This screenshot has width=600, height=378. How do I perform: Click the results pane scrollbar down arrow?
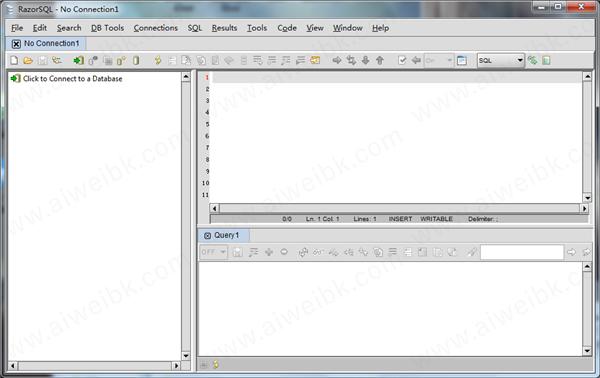click(x=587, y=351)
